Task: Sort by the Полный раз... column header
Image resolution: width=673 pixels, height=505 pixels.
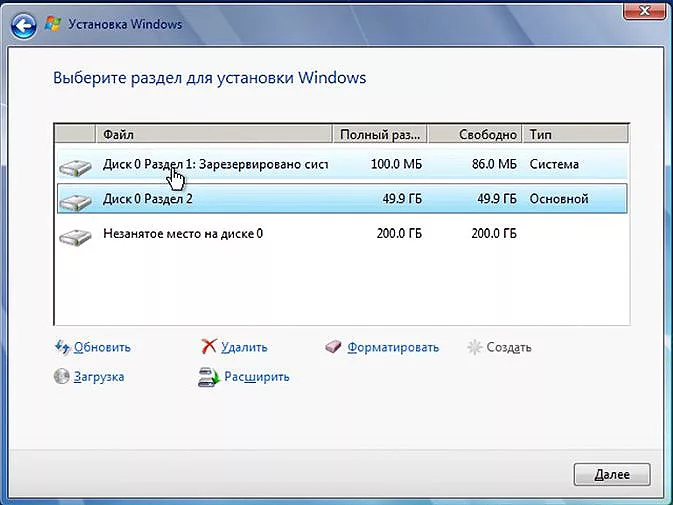Action: 380,134
